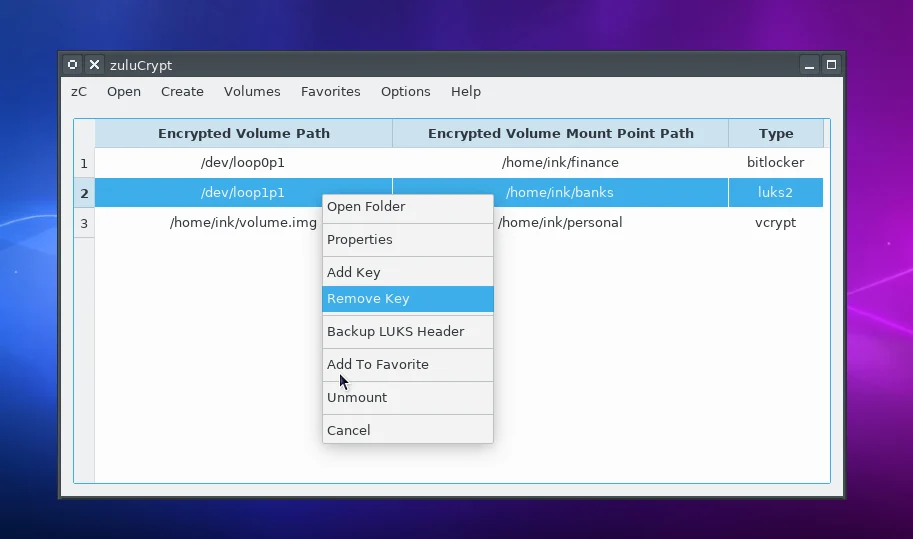Click the X close icon in title bar

click(94, 65)
